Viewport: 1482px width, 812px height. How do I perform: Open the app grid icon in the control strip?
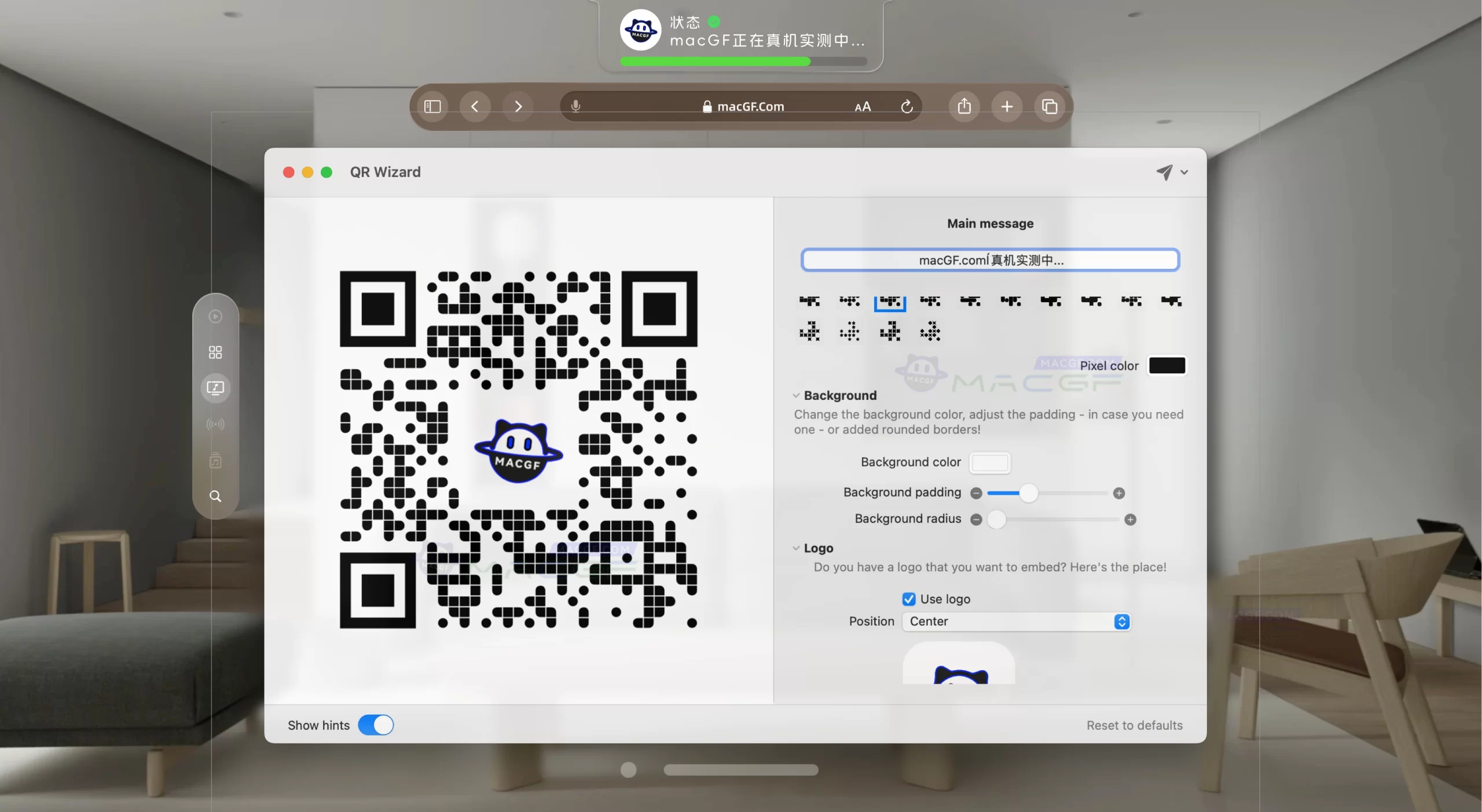click(215, 352)
